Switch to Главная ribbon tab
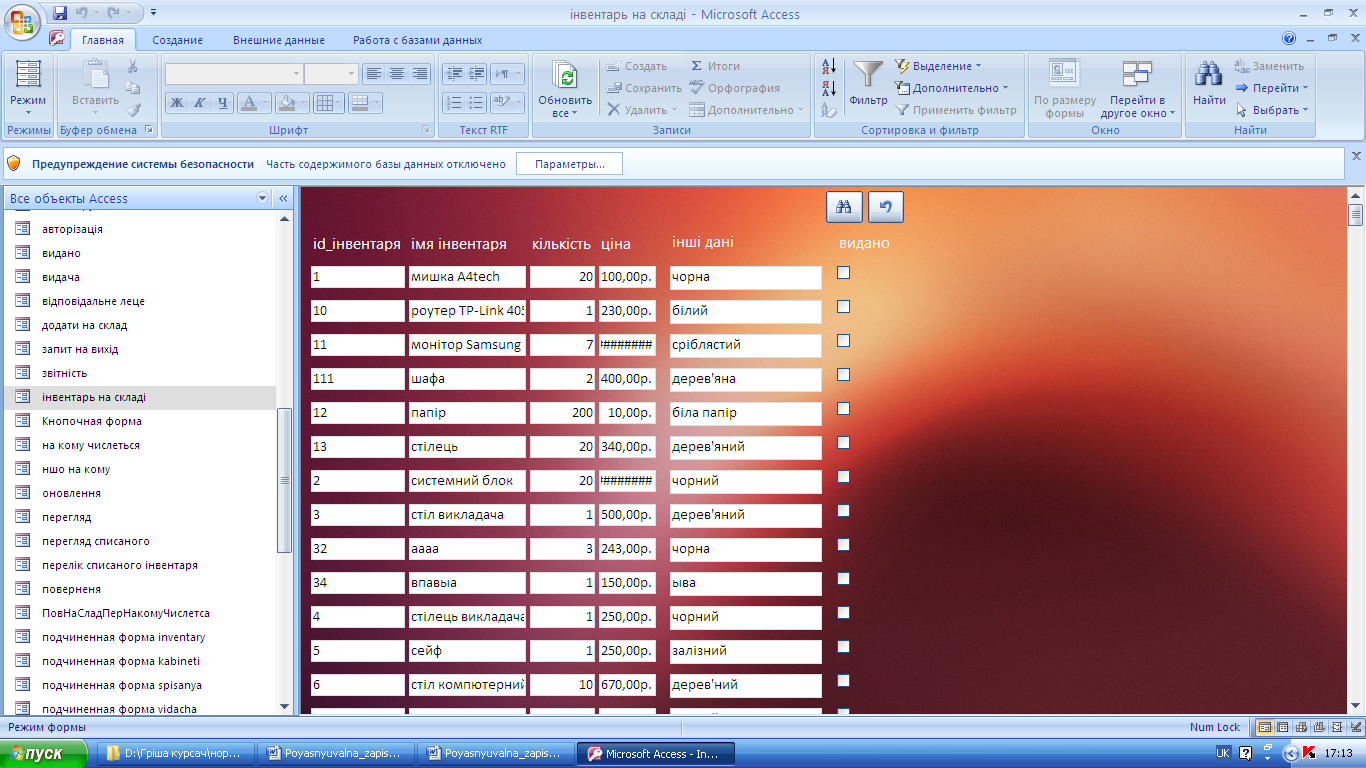Viewport: 1366px width, 768px height. [x=103, y=40]
